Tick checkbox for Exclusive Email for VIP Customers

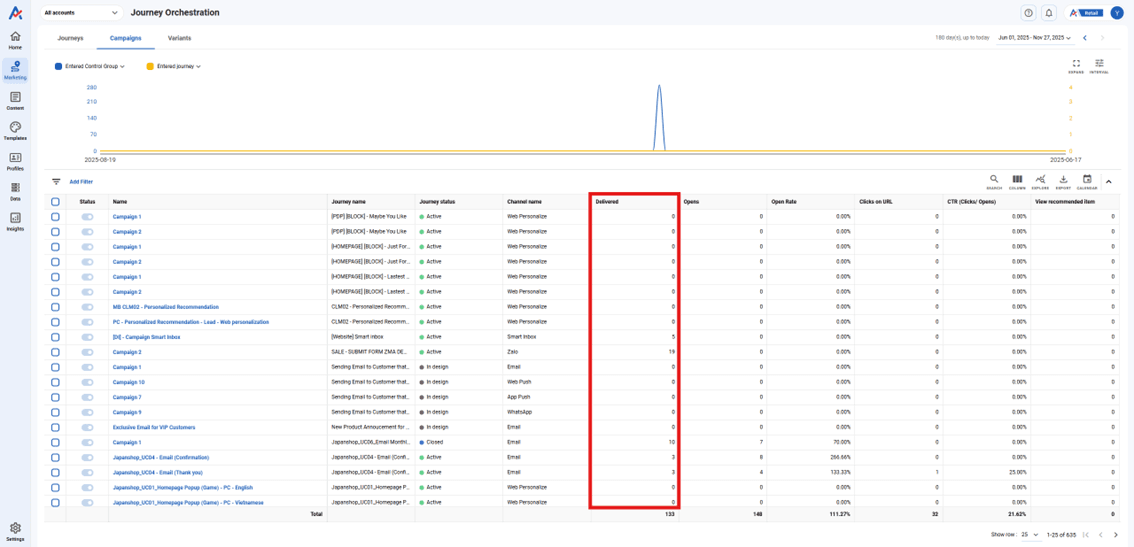pos(55,427)
